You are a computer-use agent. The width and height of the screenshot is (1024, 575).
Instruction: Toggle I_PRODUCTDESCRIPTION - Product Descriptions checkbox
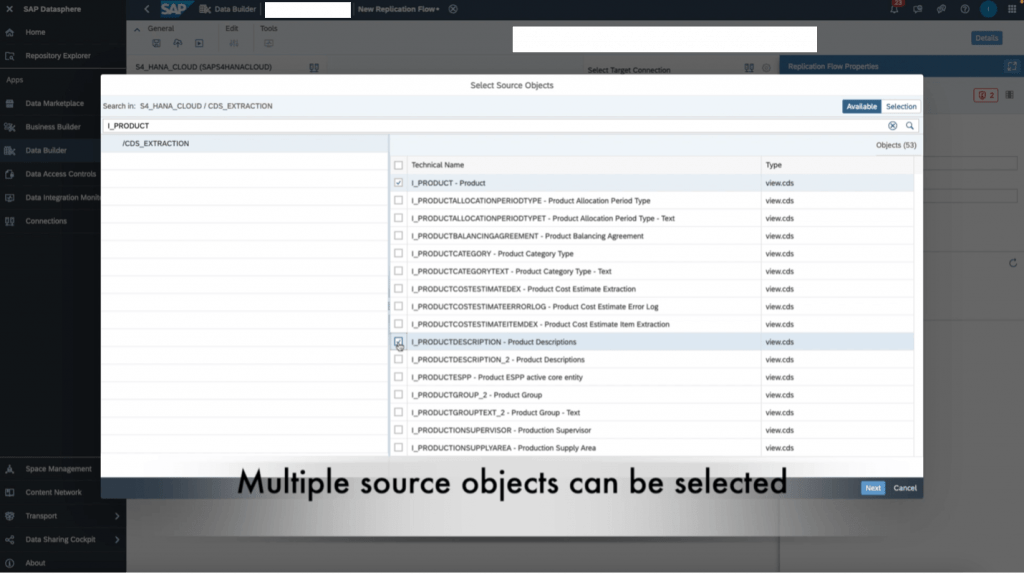click(398, 342)
